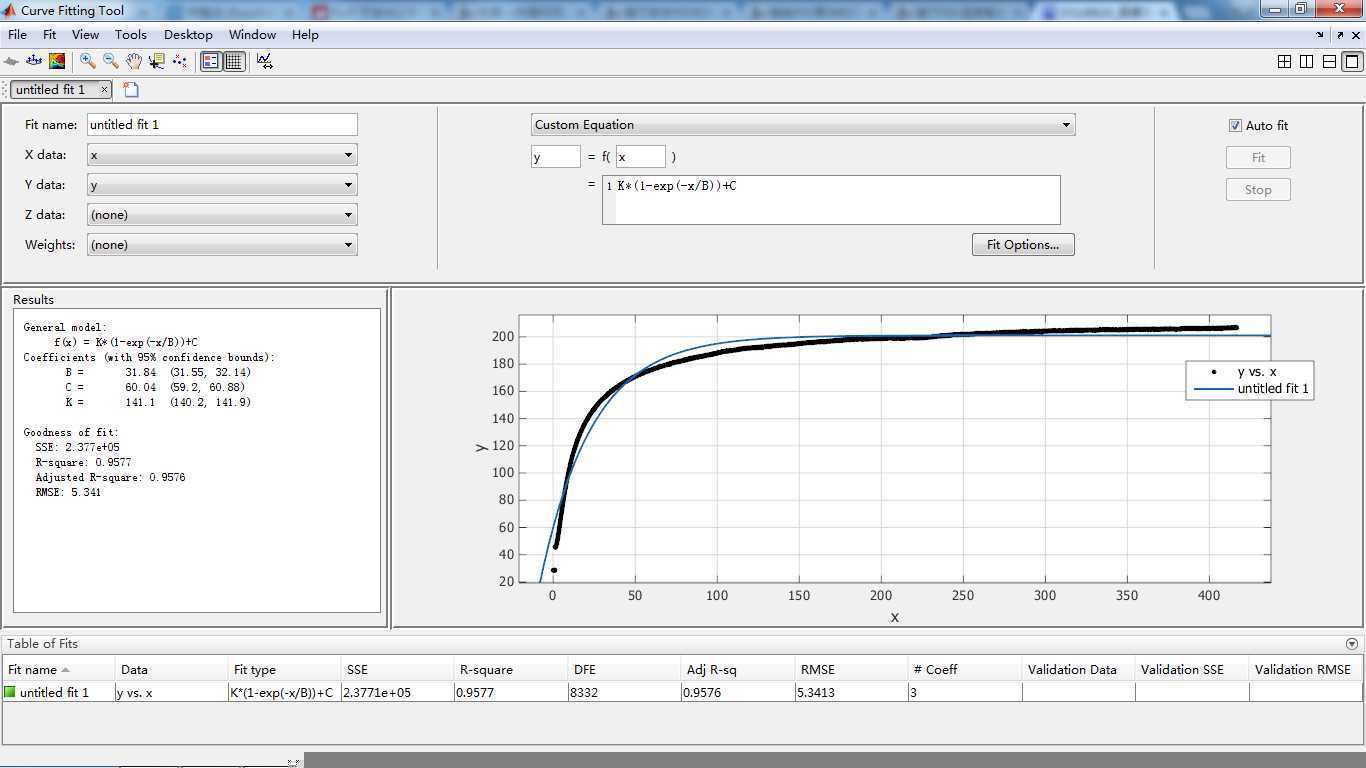The image size is (1366, 768).
Task: Select untitled fit 1 row in table
Action: [x=682, y=692]
